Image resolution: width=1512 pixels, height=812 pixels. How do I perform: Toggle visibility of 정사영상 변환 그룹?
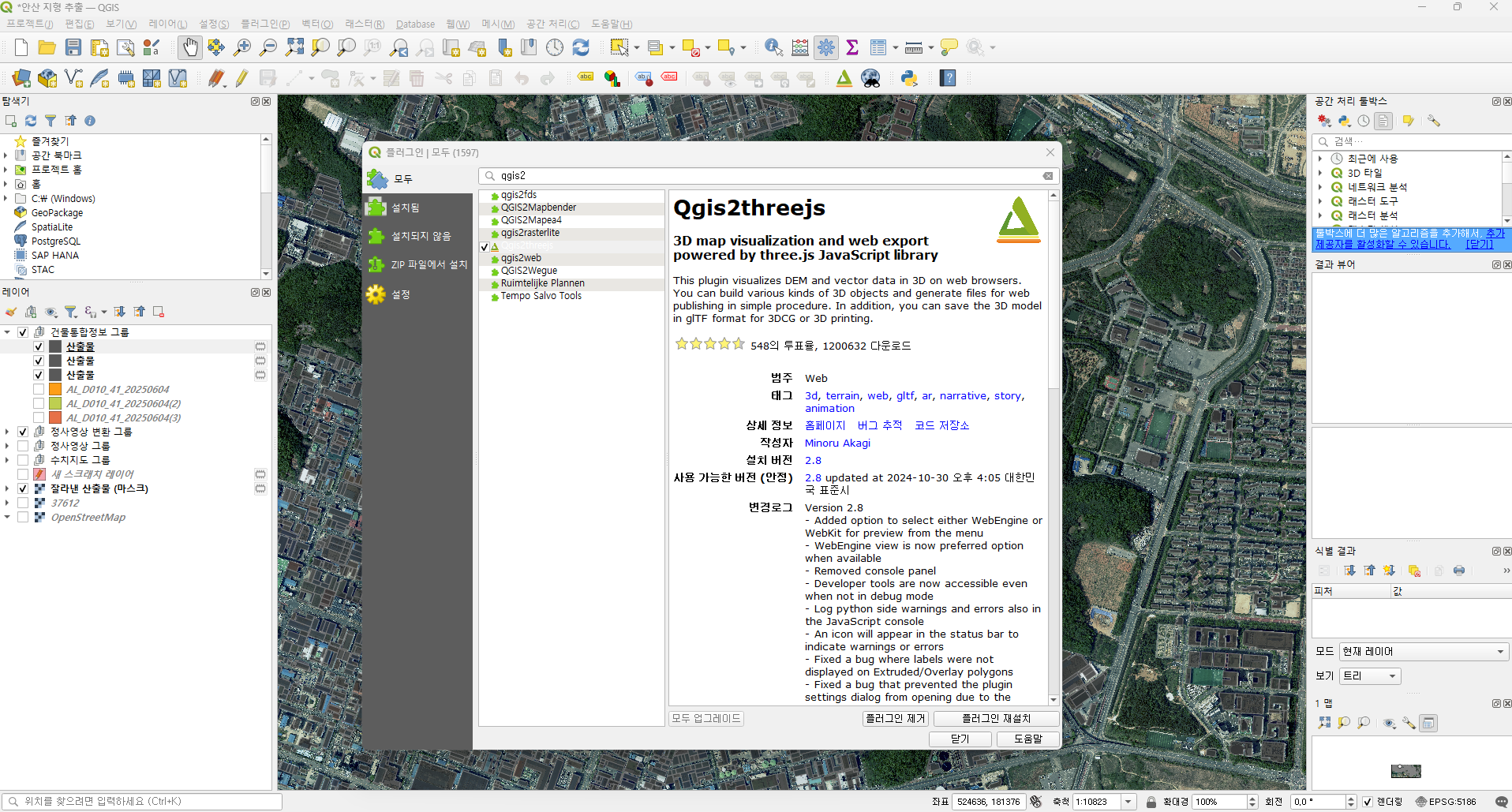pos(23,432)
